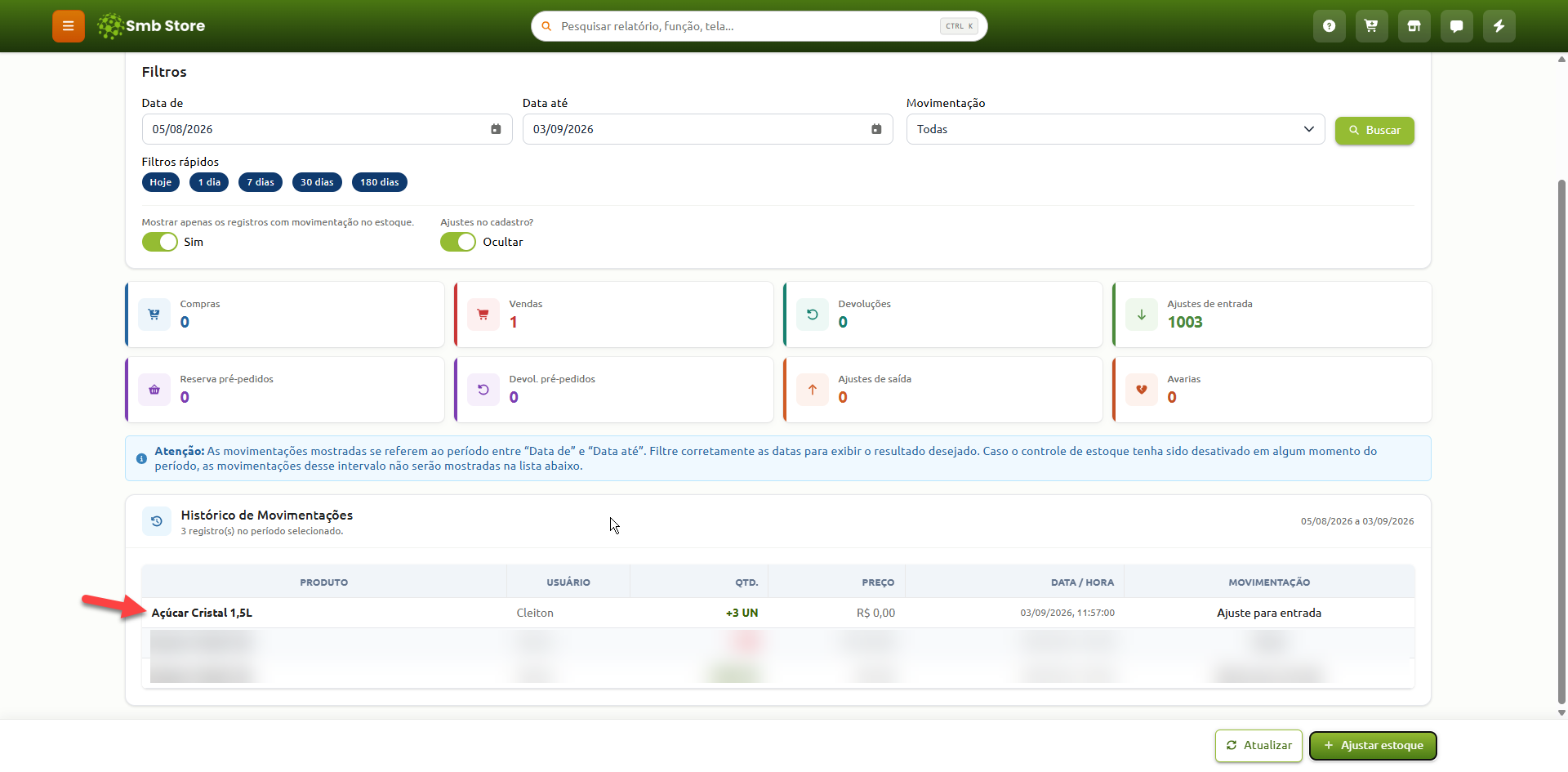Click the MOVIMENTAÇÃO column header
Viewport: 1568px width, 772px height.
[1269, 582]
